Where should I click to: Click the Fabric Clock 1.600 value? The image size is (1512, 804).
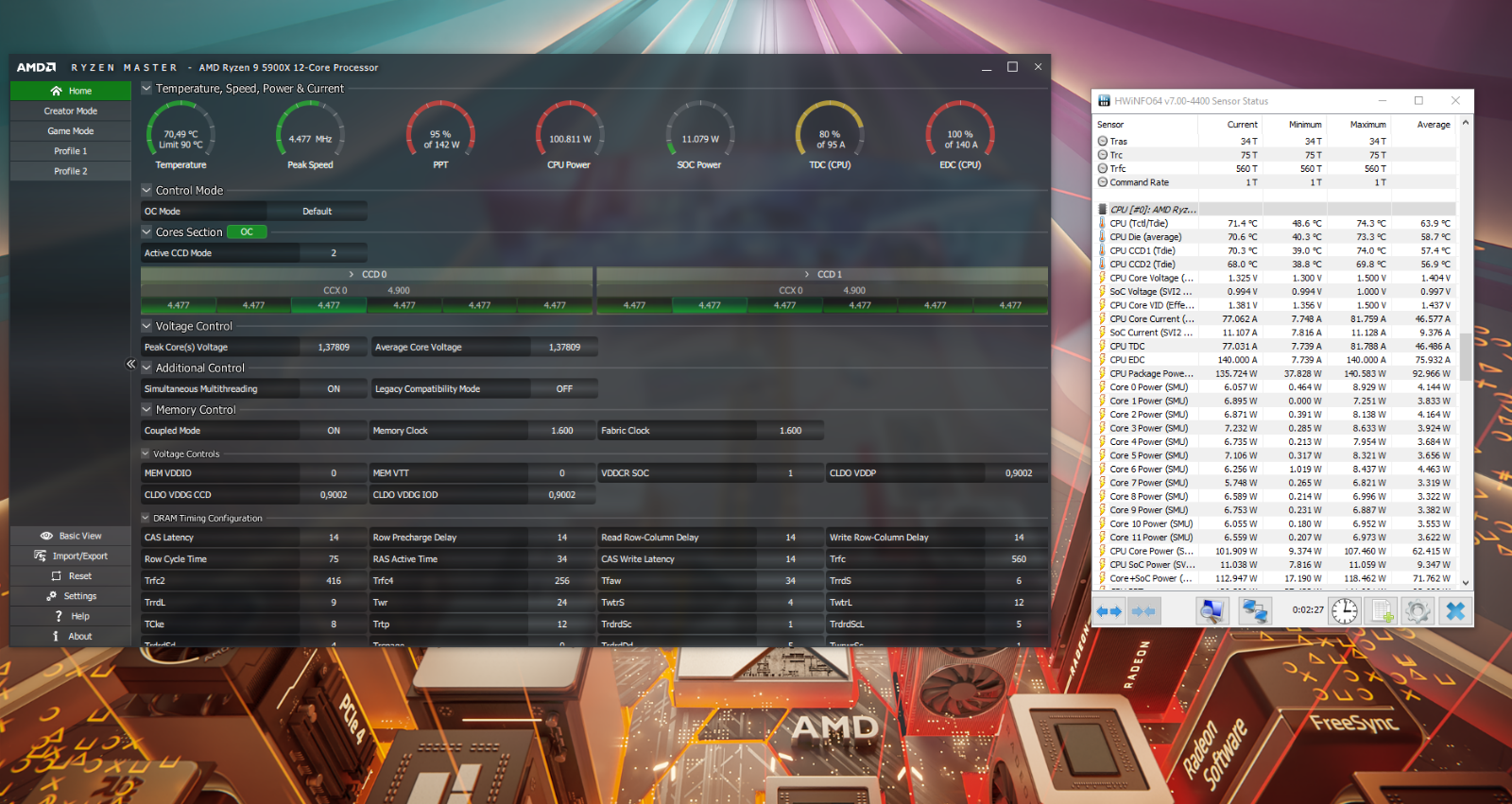click(x=791, y=430)
